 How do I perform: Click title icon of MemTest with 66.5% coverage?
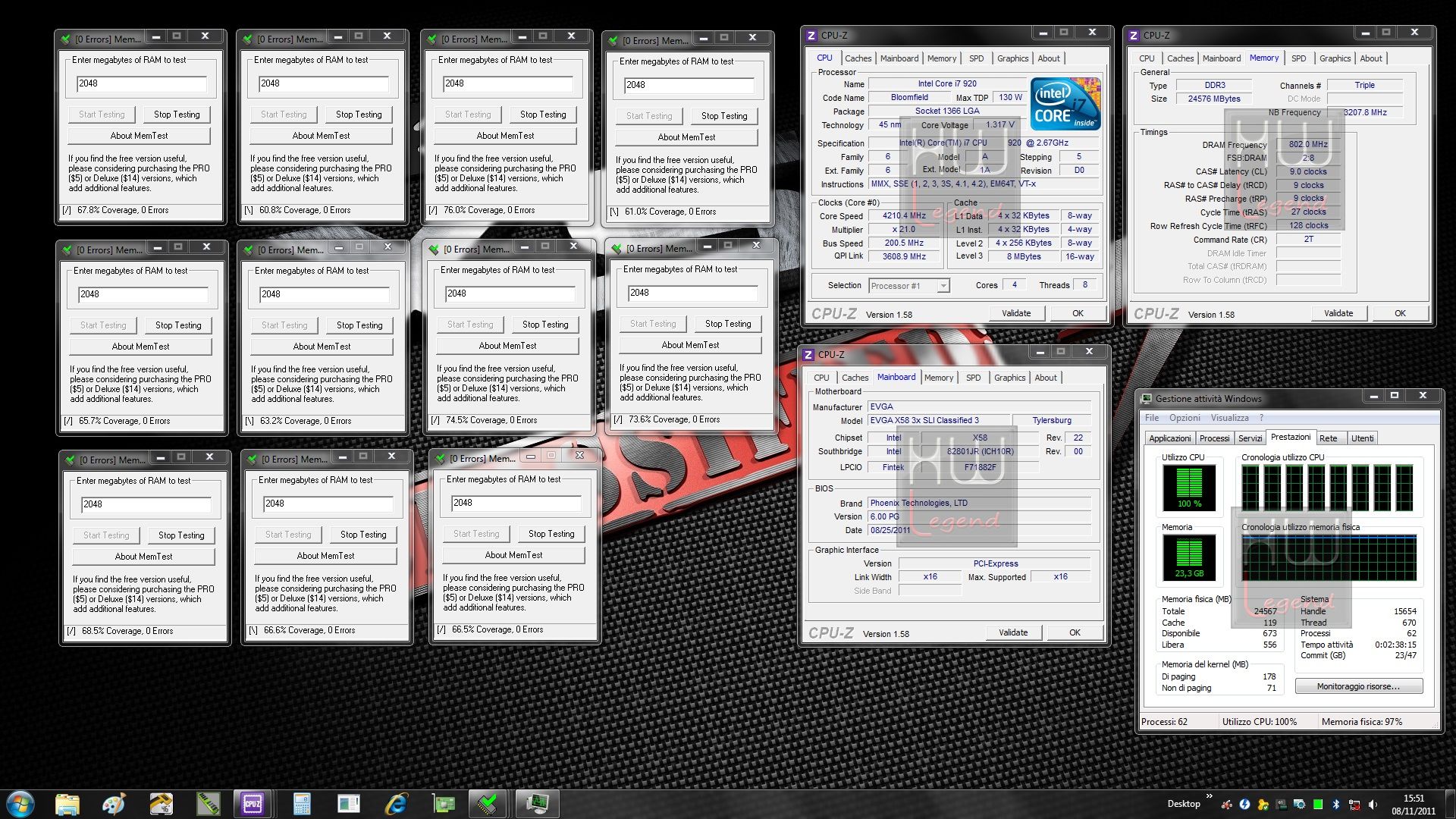tap(440, 459)
